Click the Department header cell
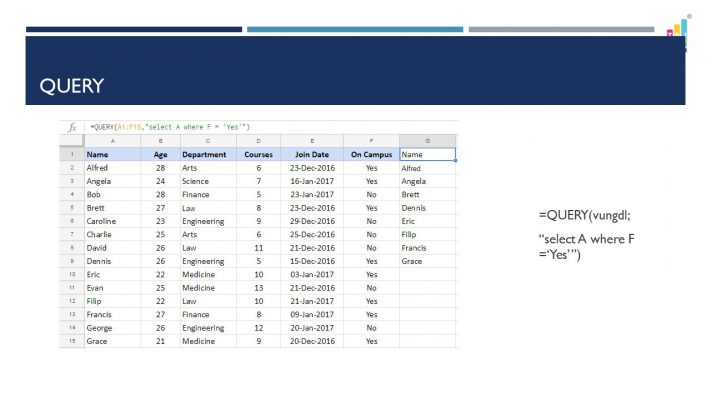 pos(204,155)
